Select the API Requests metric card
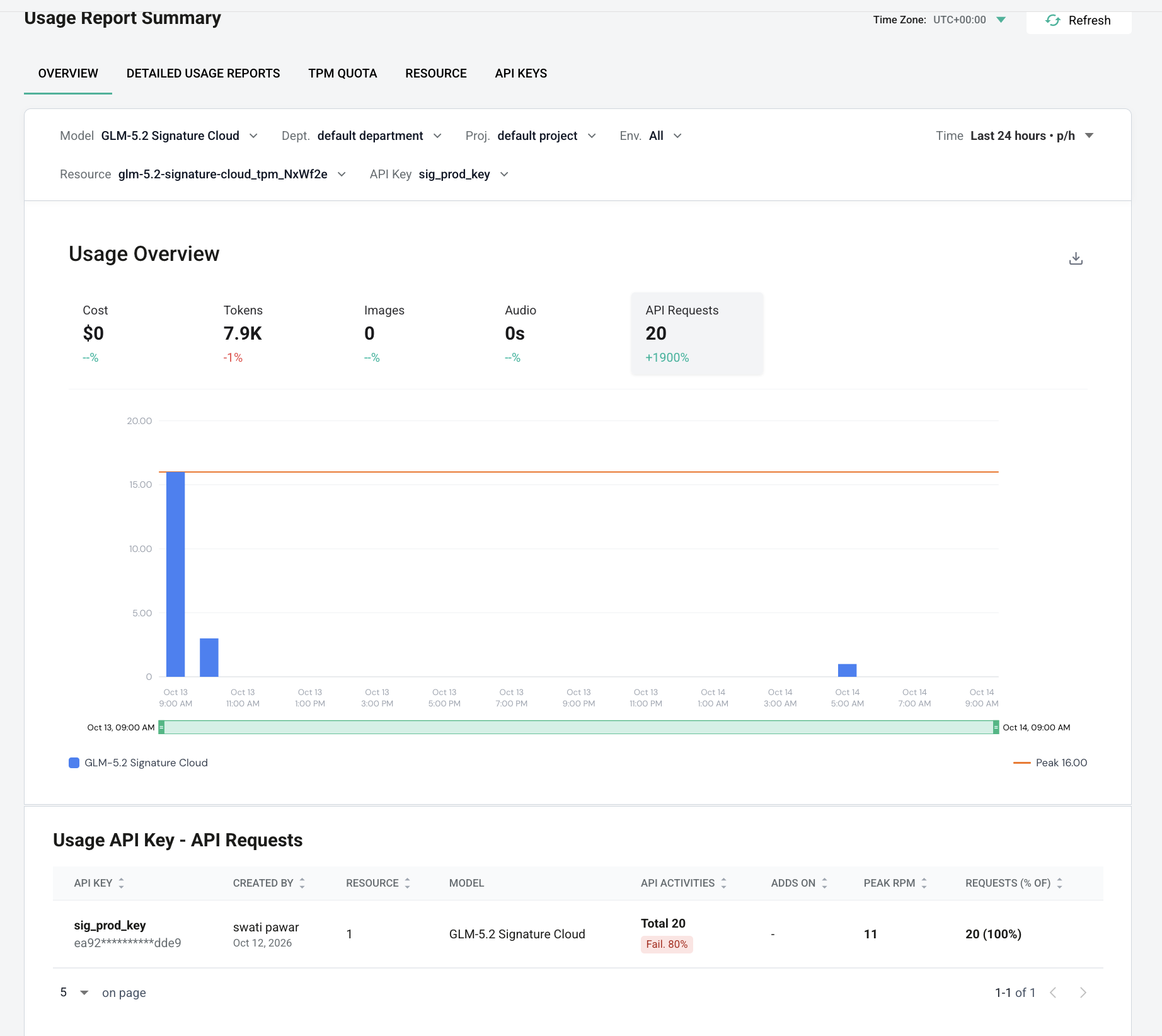This screenshot has height=1036, width=1162. [x=697, y=334]
